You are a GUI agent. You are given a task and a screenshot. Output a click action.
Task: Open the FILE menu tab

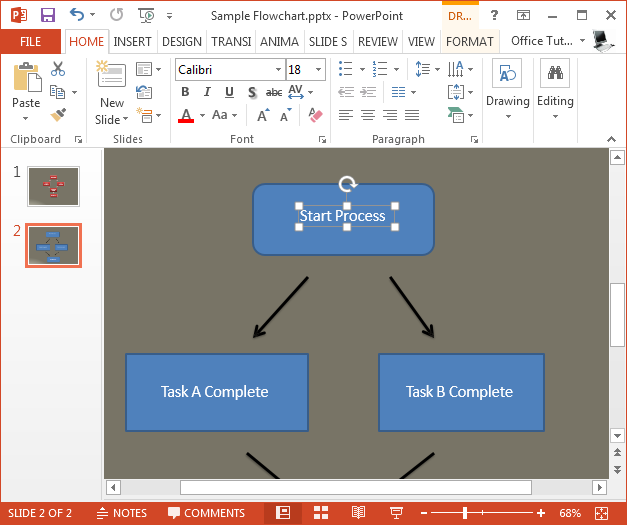point(31,42)
